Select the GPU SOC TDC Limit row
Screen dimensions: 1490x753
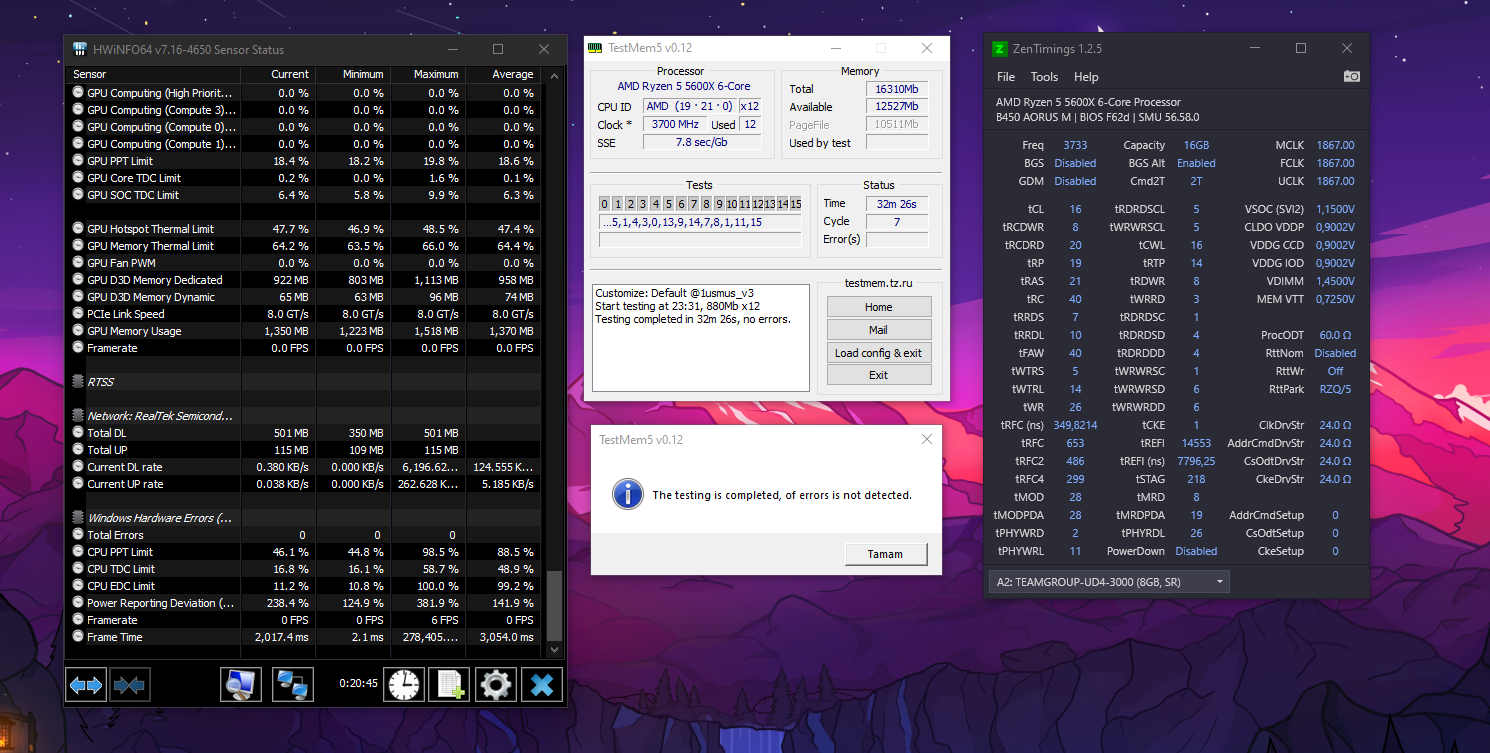(x=304, y=195)
